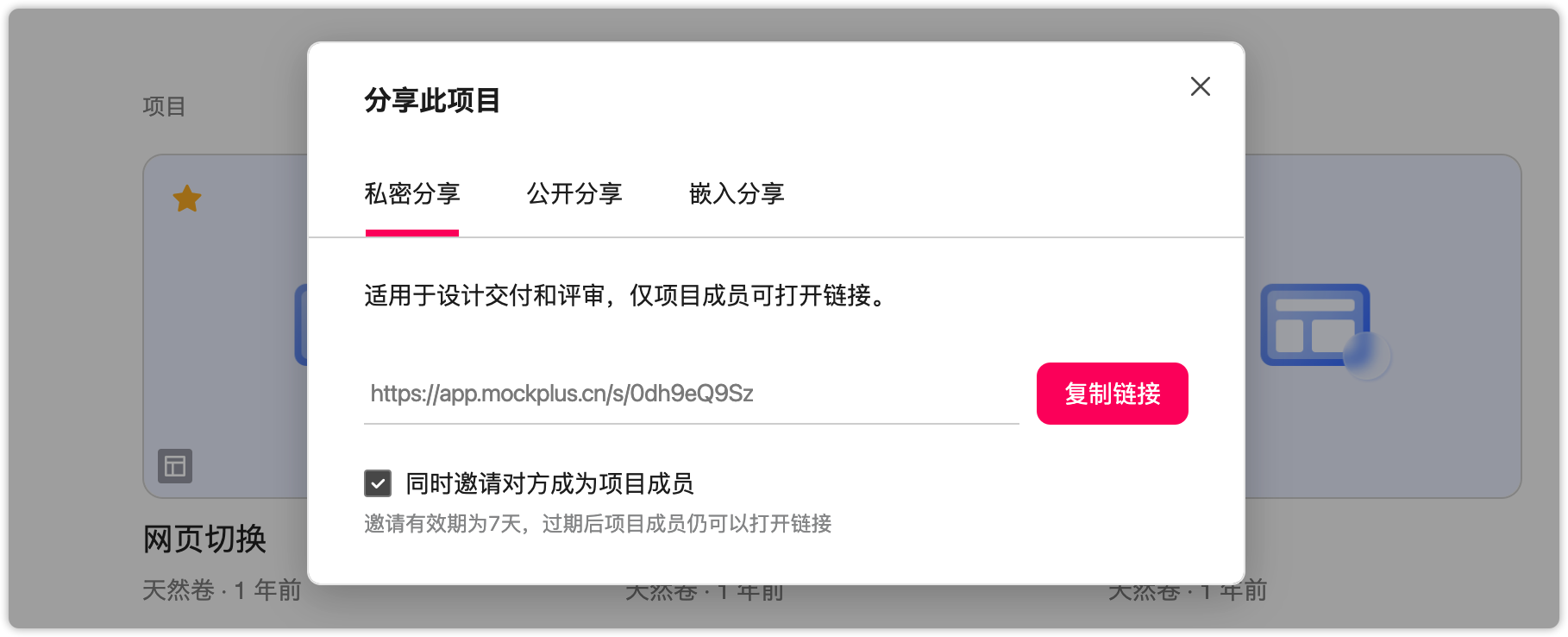Click the prototype layout icon on card

pyautogui.click(x=175, y=466)
